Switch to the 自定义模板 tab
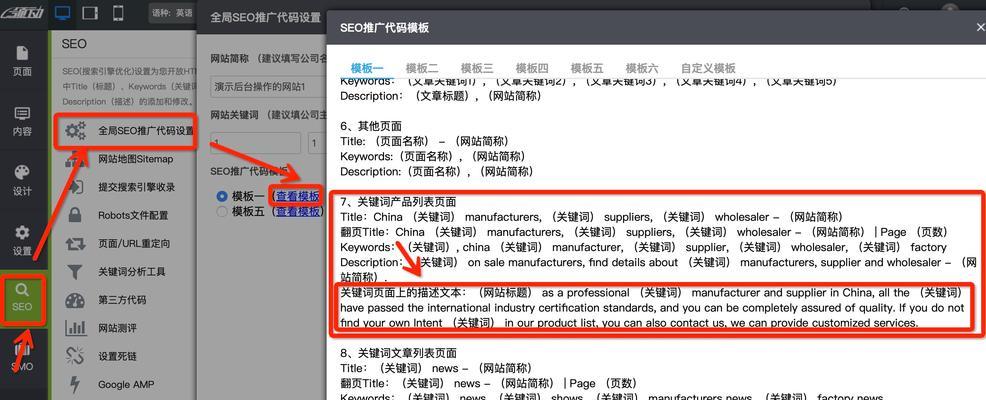The height and width of the screenshot is (400, 986). click(x=708, y=68)
